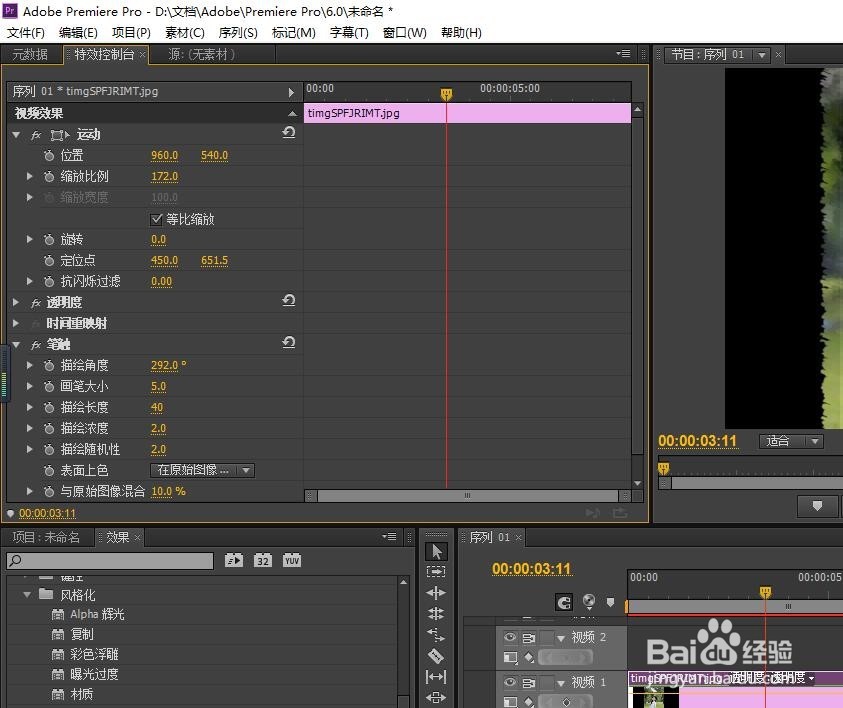The image size is (843, 708).
Task: Toggle 视频 2 track eye visibility
Action: click(x=510, y=637)
